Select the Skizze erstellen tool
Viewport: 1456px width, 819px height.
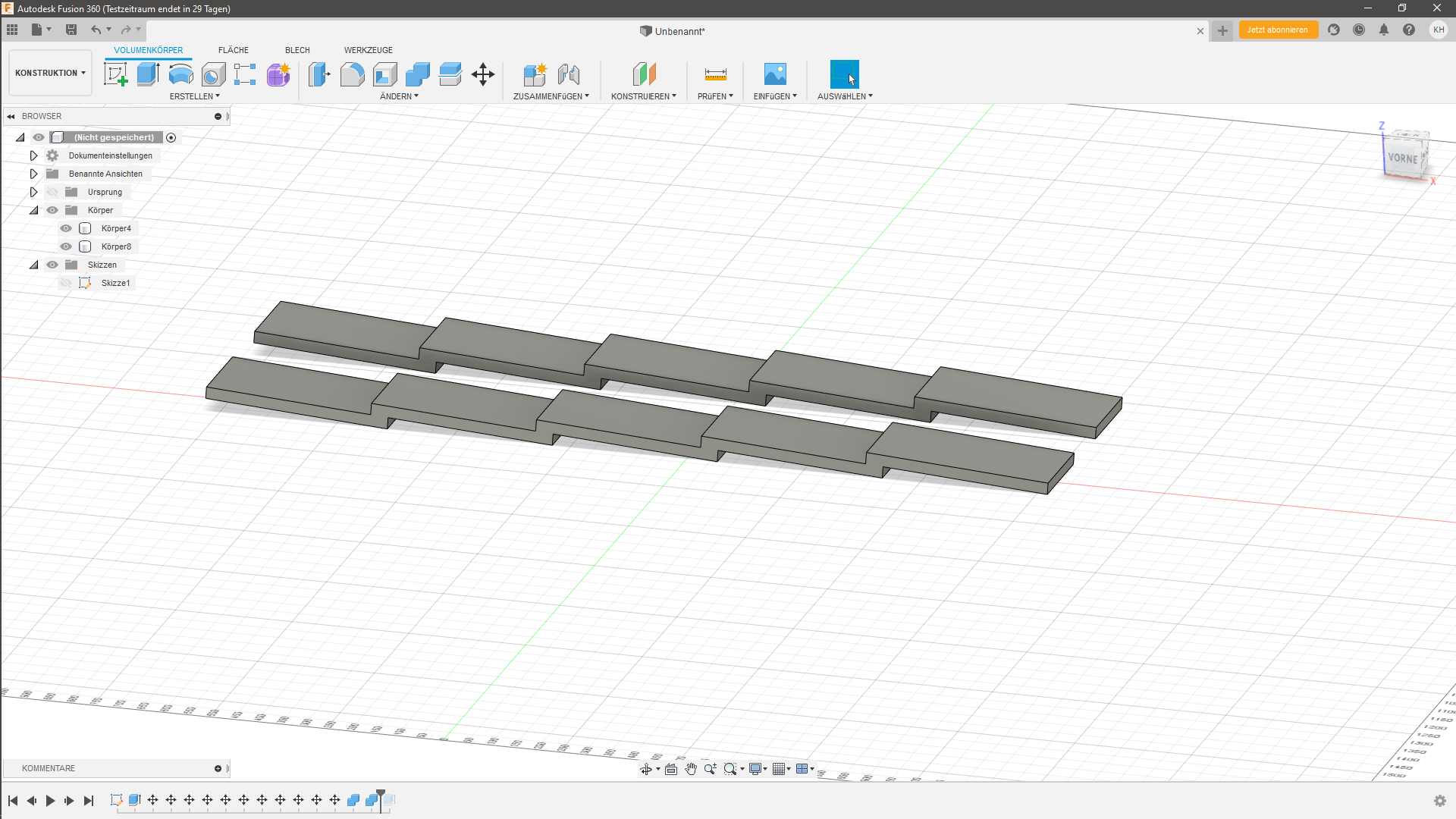coord(116,74)
